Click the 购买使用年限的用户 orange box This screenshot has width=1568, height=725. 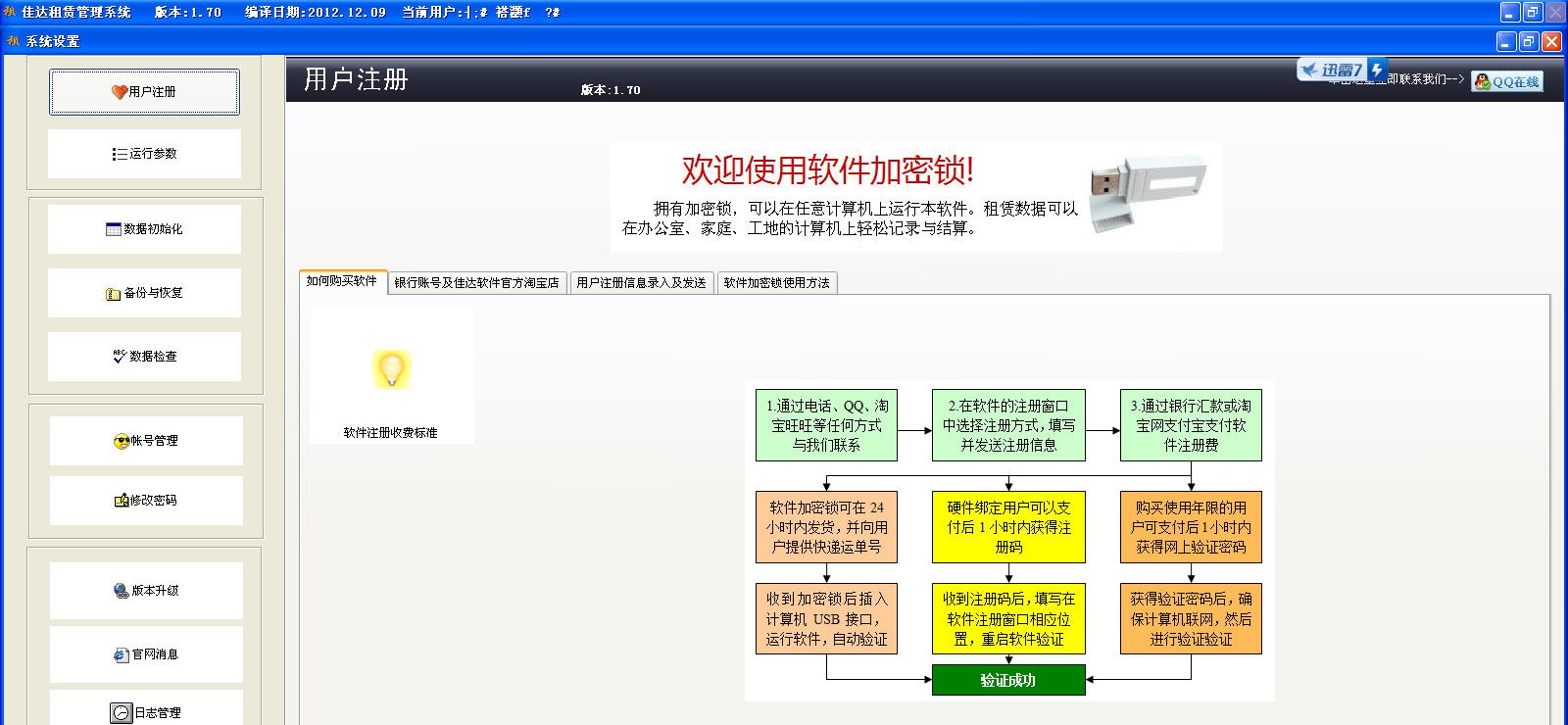tap(1191, 527)
